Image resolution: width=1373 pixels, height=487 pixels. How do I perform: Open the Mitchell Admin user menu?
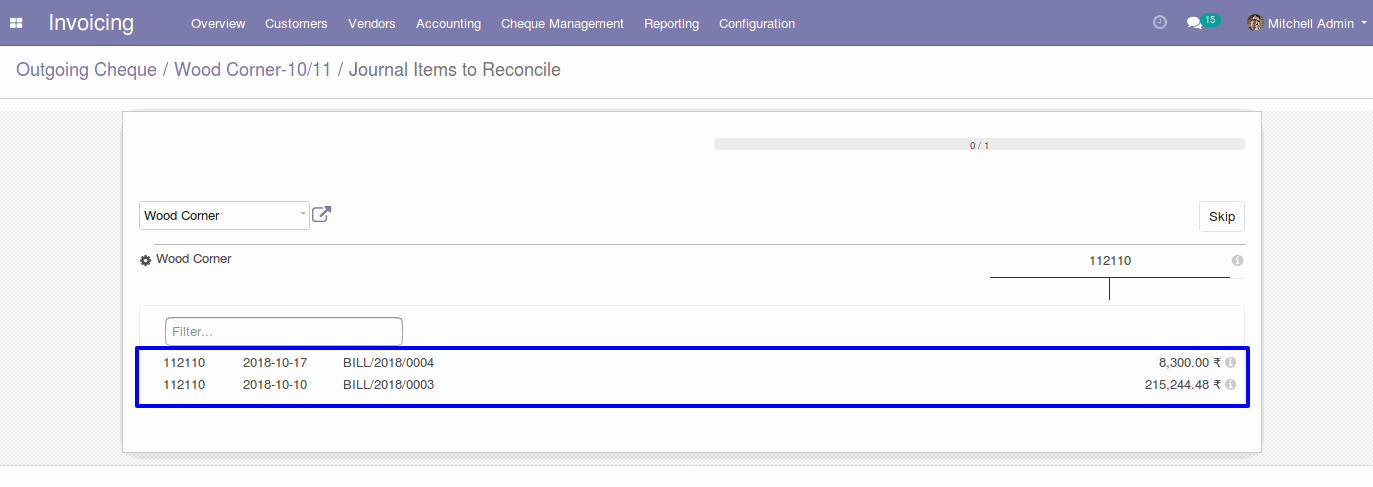click(x=1307, y=23)
